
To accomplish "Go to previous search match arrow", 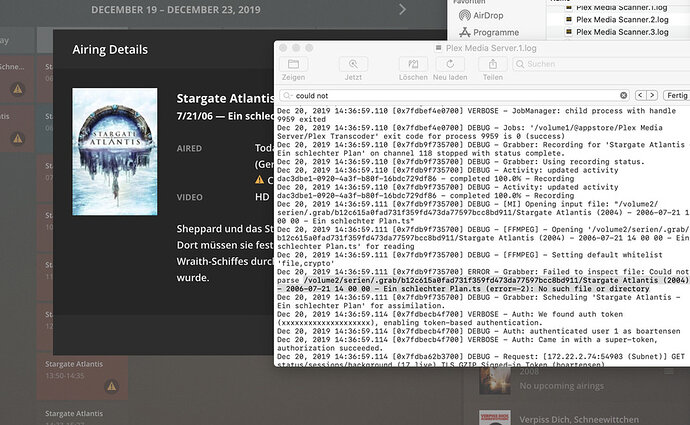I will tap(640, 95).
